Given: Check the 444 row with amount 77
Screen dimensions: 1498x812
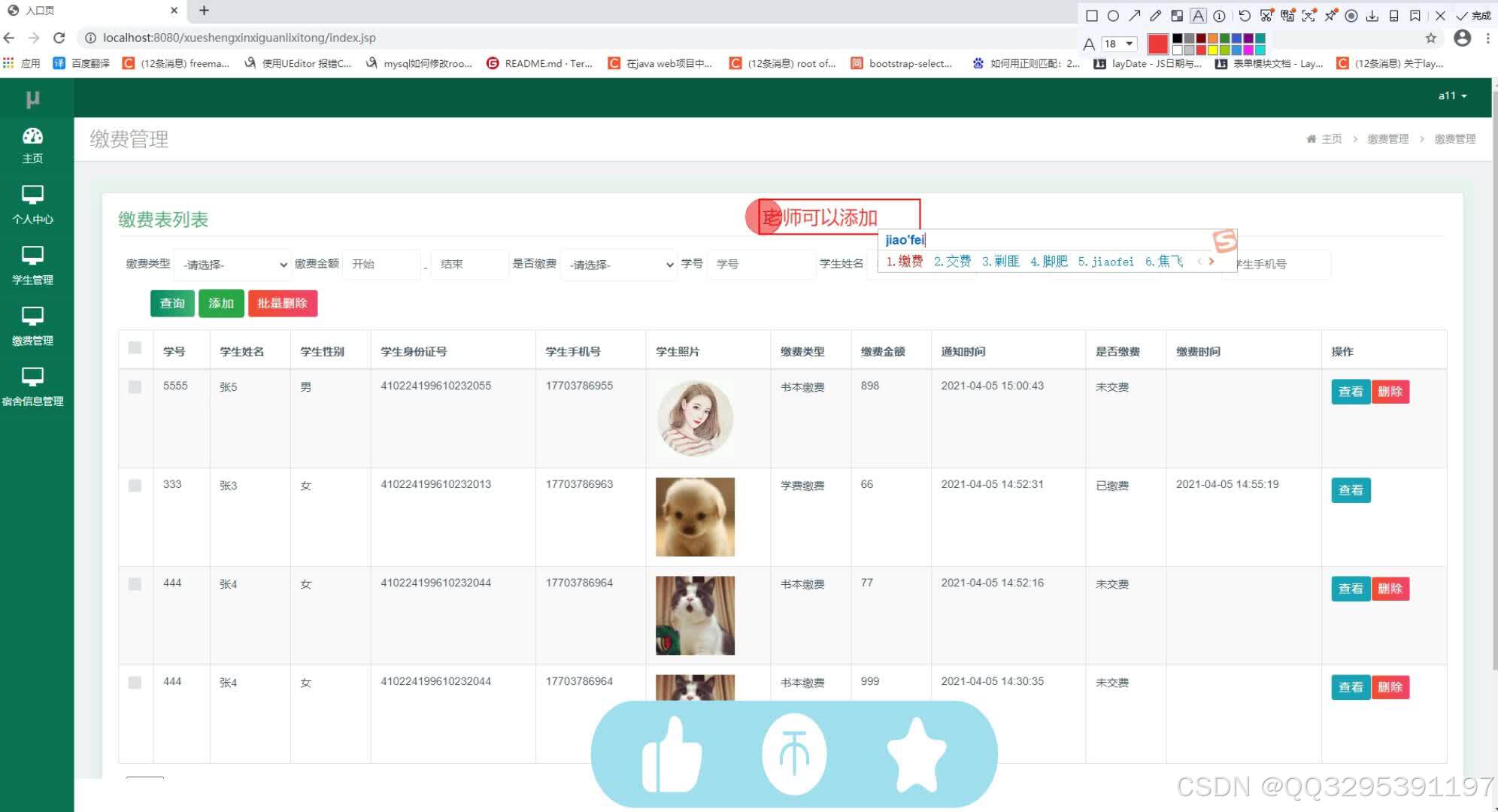Looking at the screenshot, I should coord(135,583).
